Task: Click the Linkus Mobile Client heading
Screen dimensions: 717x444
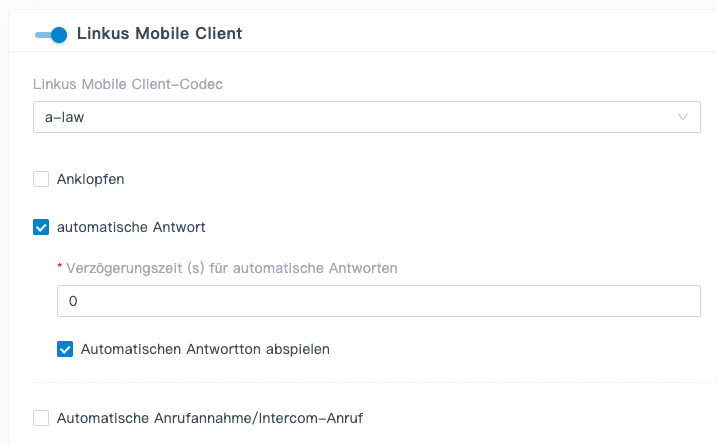Action: 159,34
